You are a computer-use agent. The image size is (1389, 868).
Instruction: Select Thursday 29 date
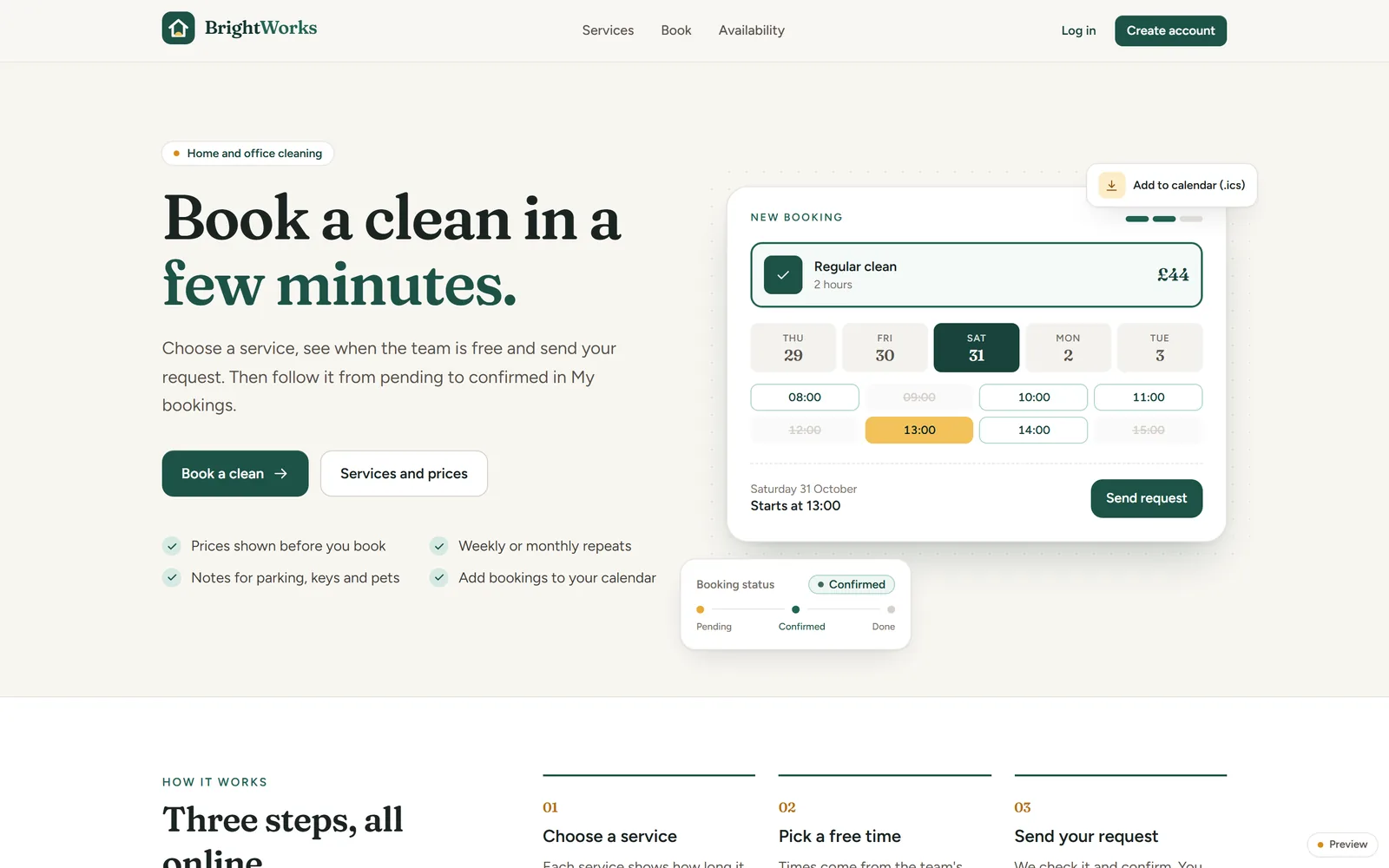(793, 347)
